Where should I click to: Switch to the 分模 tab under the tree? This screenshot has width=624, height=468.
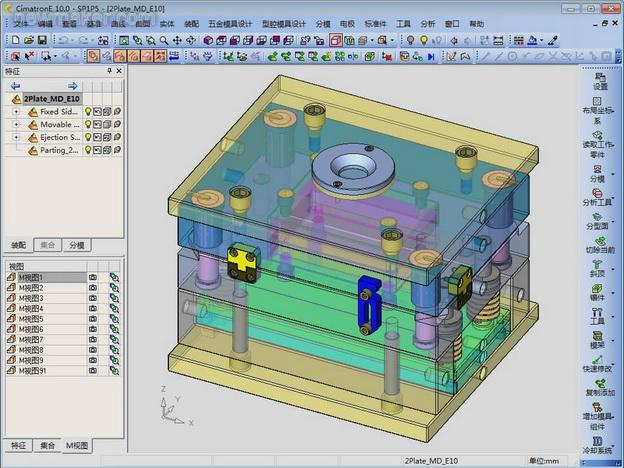pos(77,245)
